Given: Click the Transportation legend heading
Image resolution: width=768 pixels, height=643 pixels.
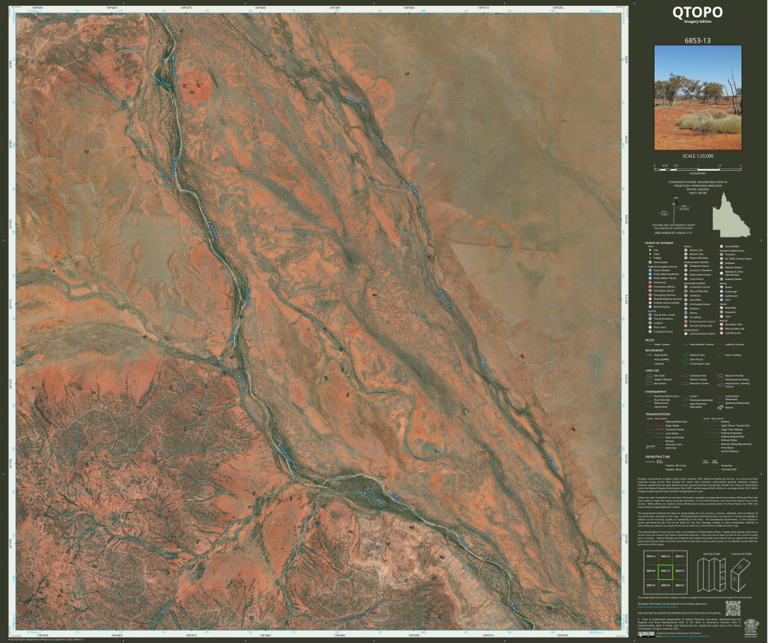Looking at the screenshot, I should [x=658, y=414].
